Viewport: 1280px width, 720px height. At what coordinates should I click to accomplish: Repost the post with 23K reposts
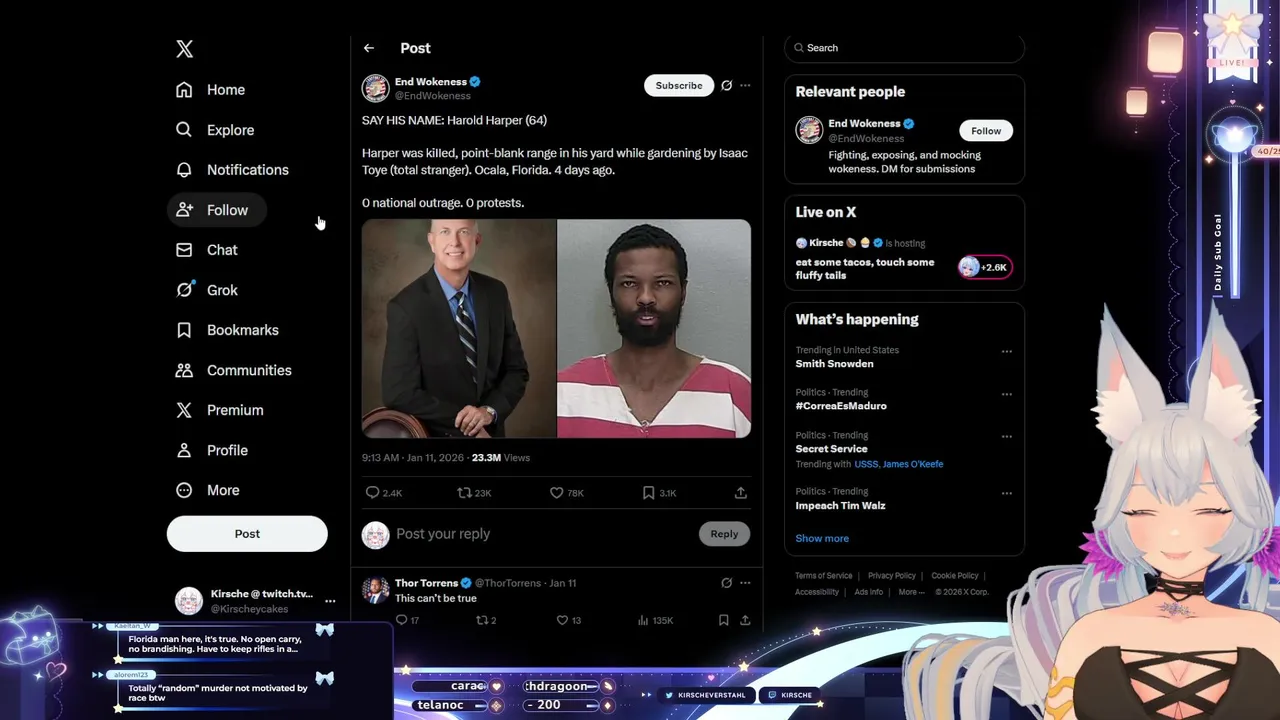[474, 493]
